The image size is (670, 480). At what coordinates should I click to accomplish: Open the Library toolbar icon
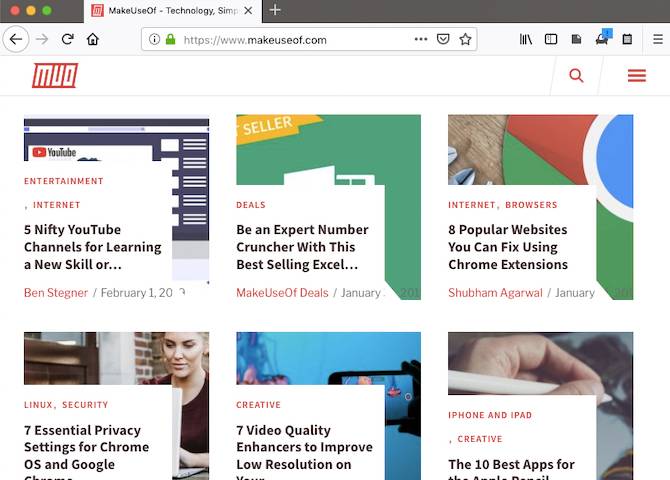pyautogui.click(x=526, y=39)
